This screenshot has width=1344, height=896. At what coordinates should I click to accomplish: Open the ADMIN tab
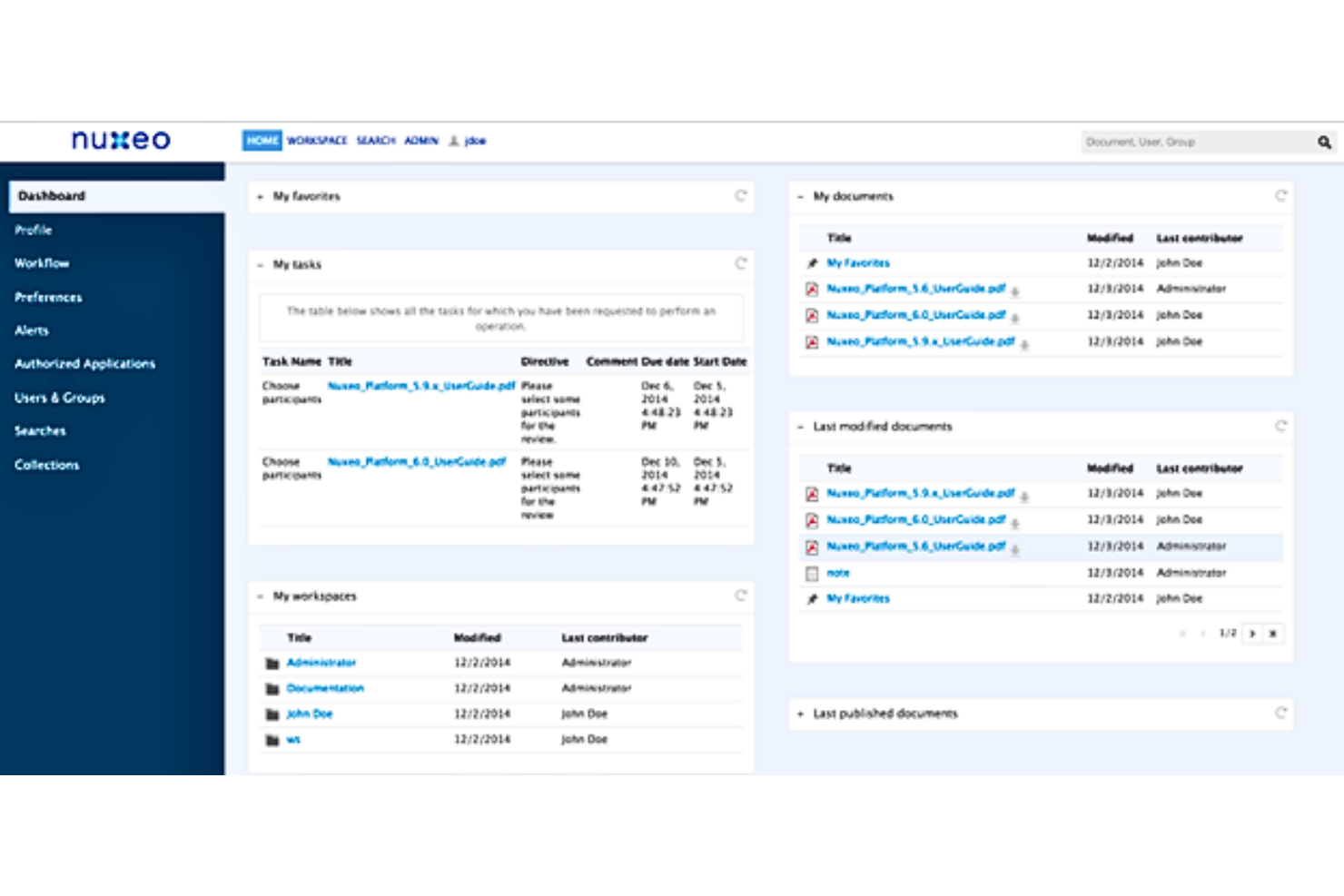[421, 141]
